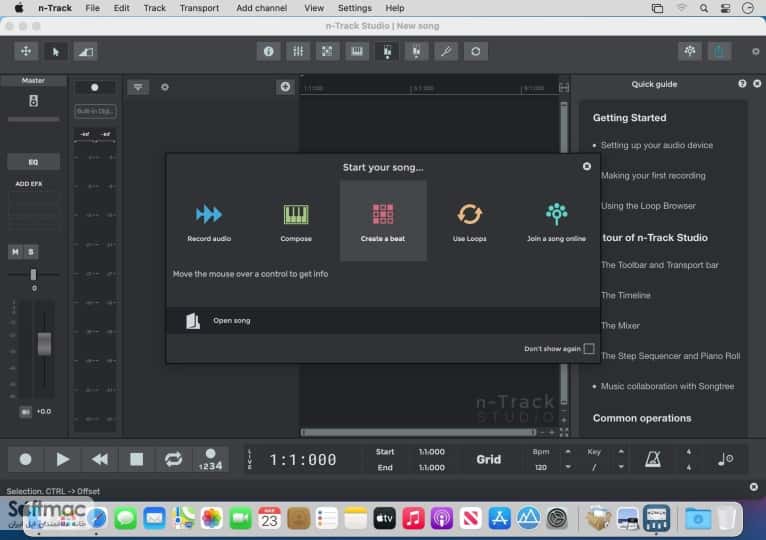Screen dimensions: 766x540
Task: Choose Create a beat option
Action: (x=383, y=221)
